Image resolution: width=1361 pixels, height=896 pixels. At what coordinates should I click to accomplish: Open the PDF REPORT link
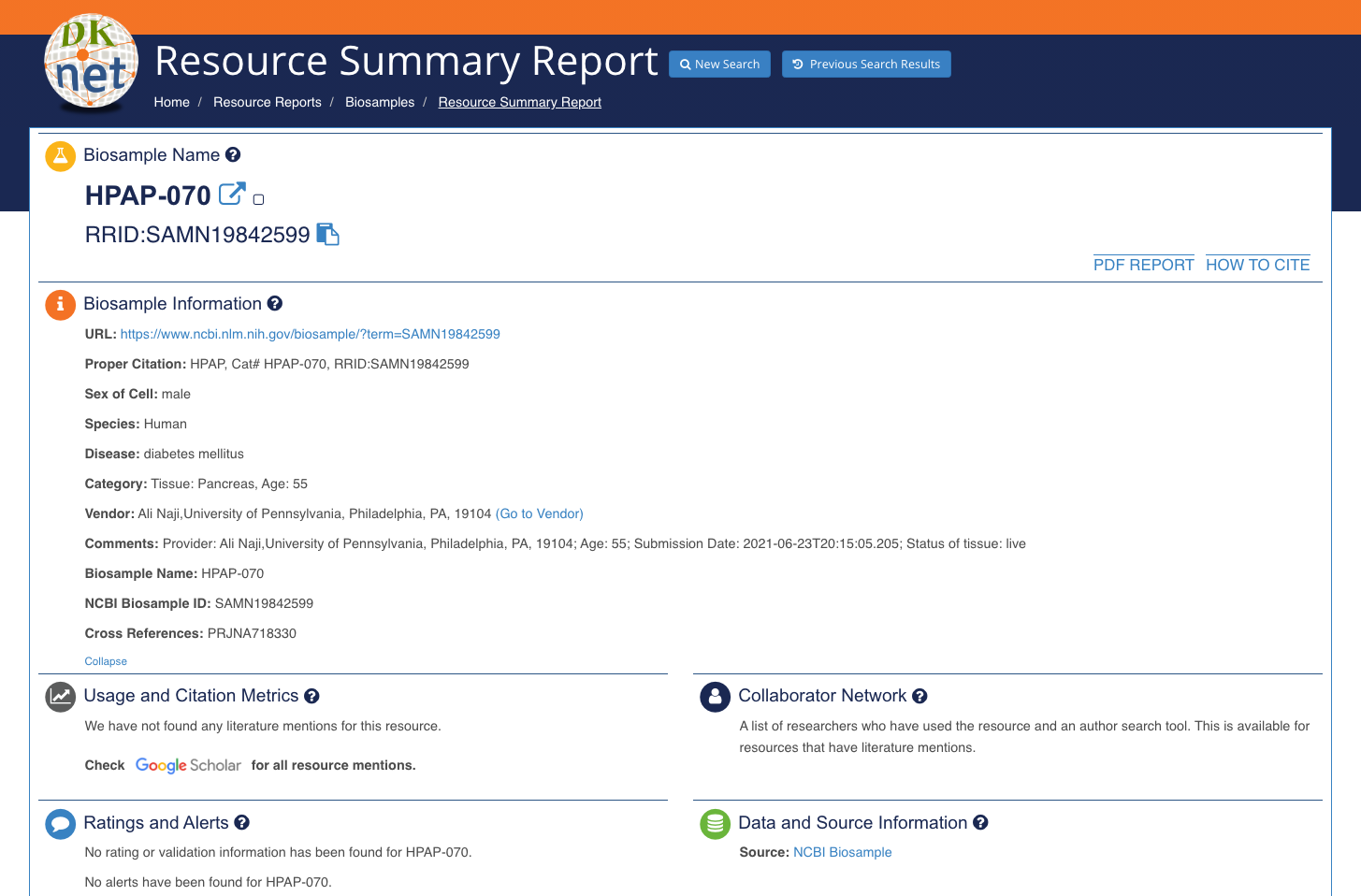tap(1144, 265)
